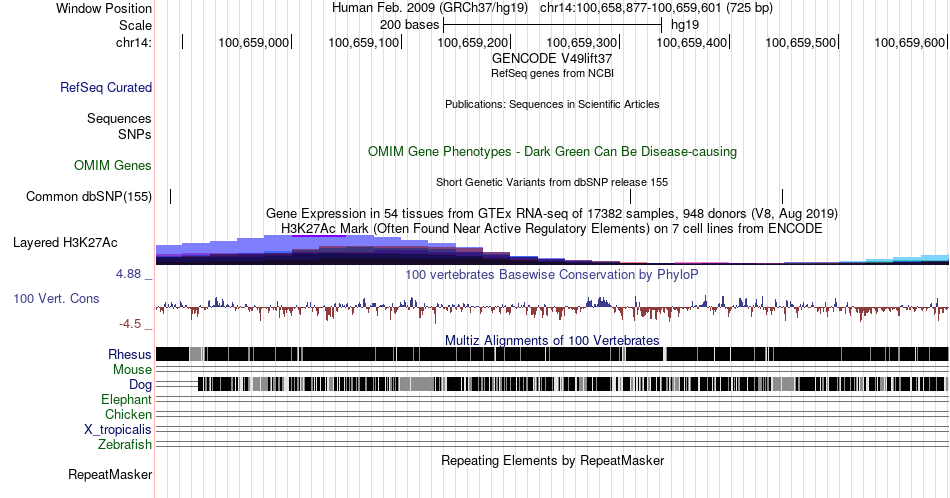
Task: Click the GENCODE V49lift37 track title
Action: click(552, 59)
